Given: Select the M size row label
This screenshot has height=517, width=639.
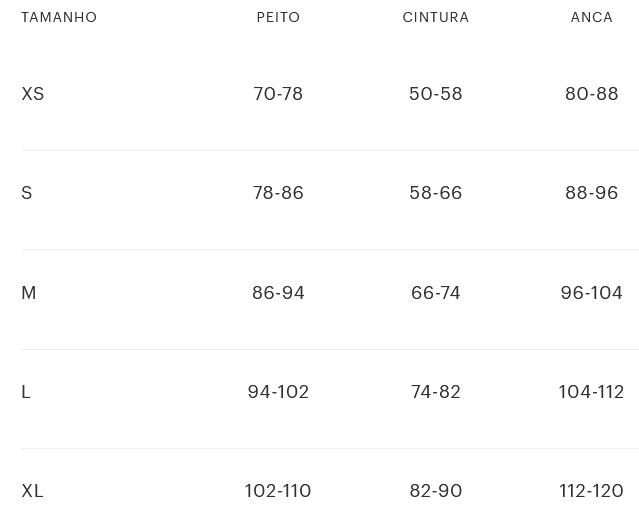Looking at the screenshot, I should [29, 292].
